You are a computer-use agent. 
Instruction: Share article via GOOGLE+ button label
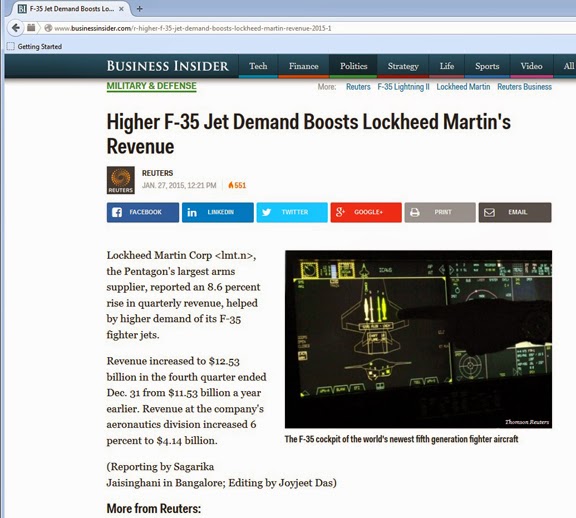(368, 212)
